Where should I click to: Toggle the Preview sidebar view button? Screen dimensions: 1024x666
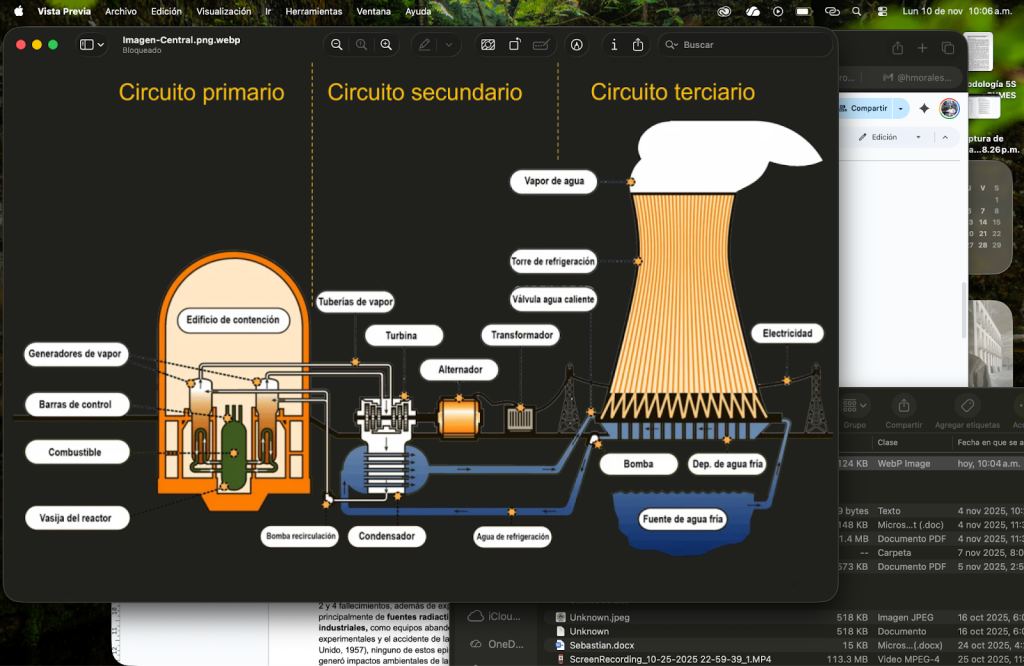pyautogui.click(x=87, y=45)
